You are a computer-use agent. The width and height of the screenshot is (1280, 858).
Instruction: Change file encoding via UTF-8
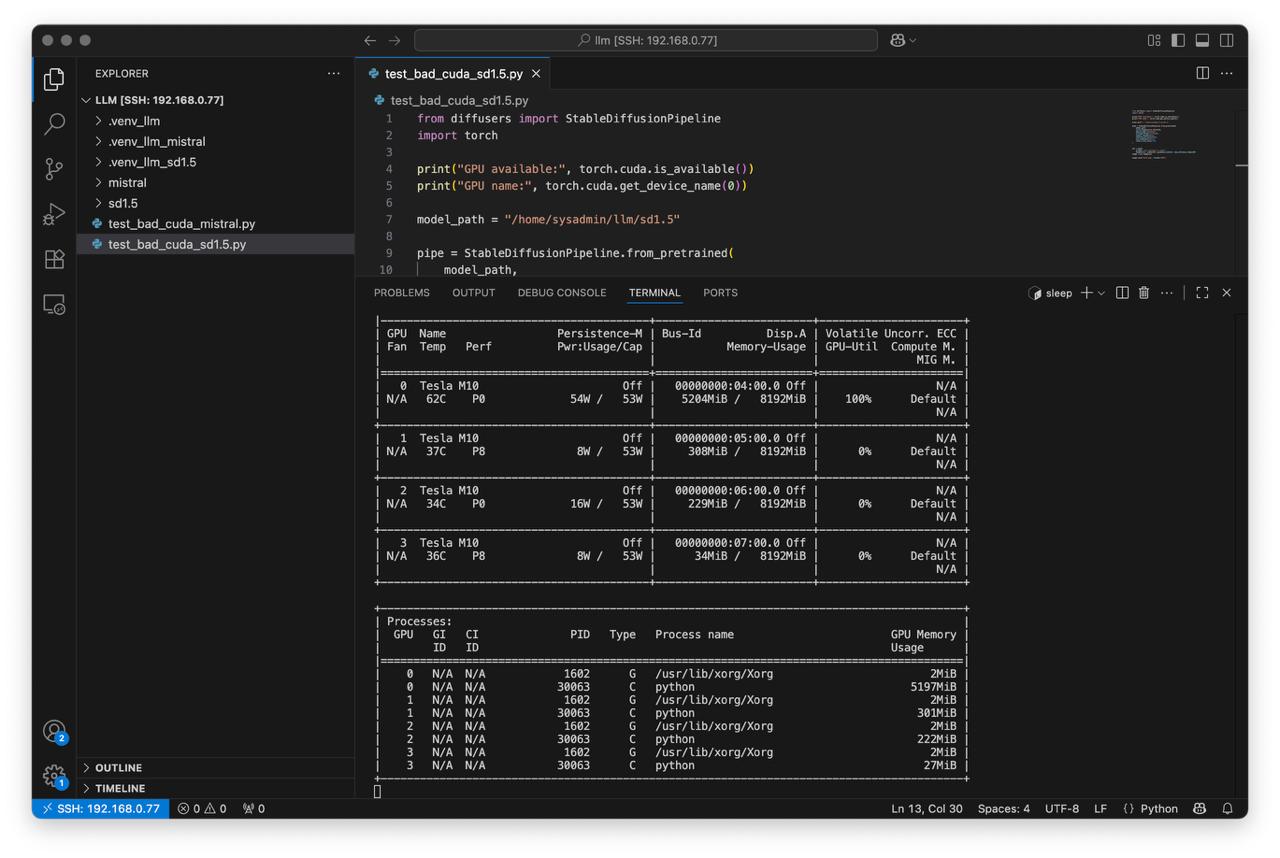1062,808
